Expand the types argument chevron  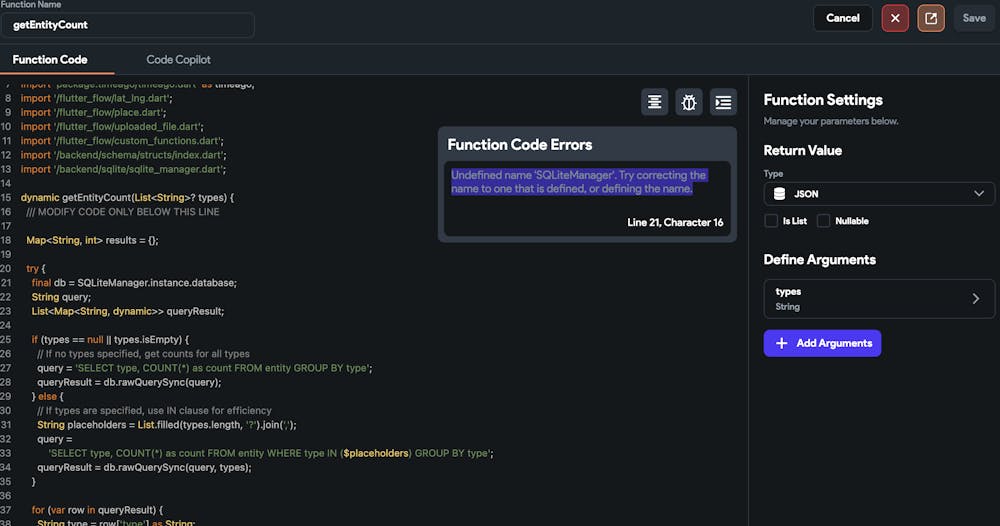976,299
